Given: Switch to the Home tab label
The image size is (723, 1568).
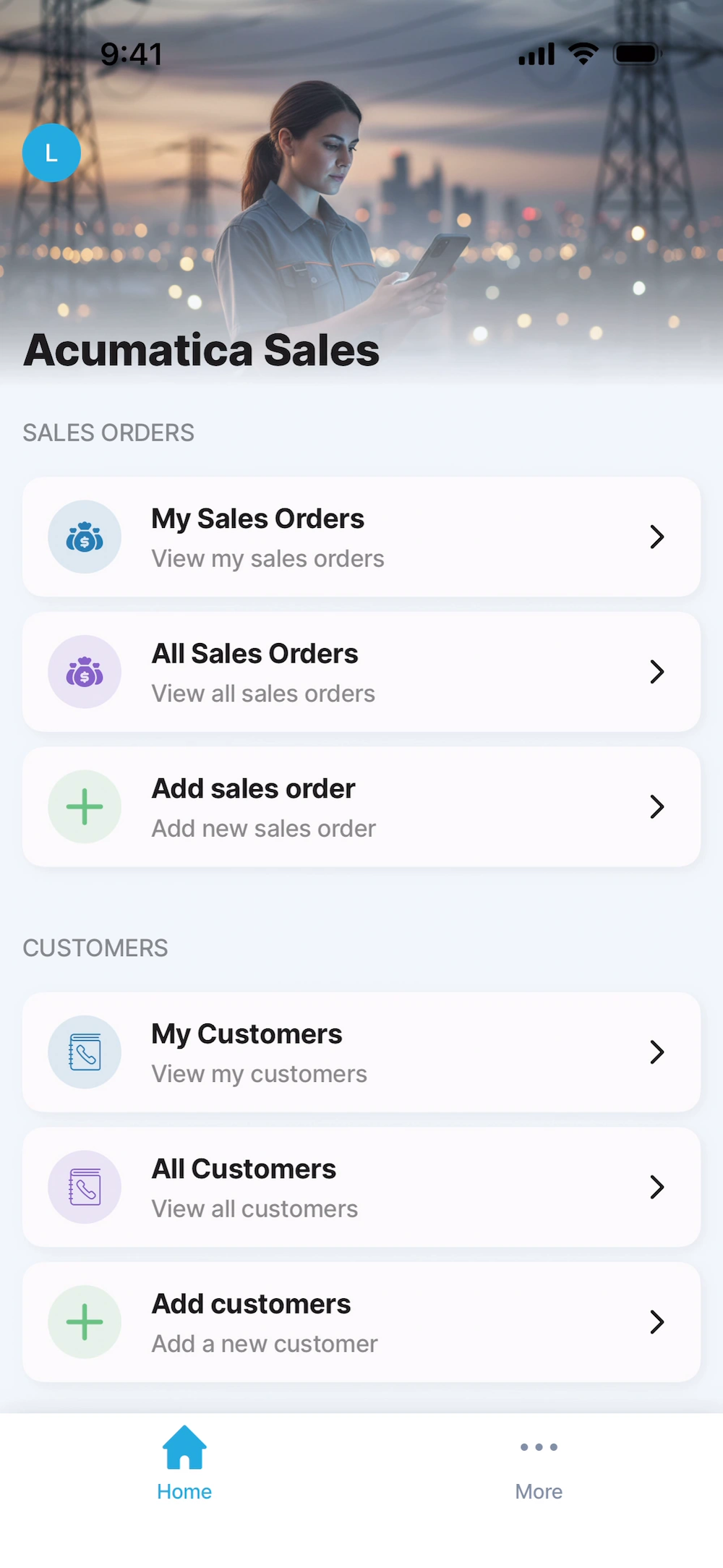Looking at the screenshot, I should pyautogui.click(x=184, y=1491).
